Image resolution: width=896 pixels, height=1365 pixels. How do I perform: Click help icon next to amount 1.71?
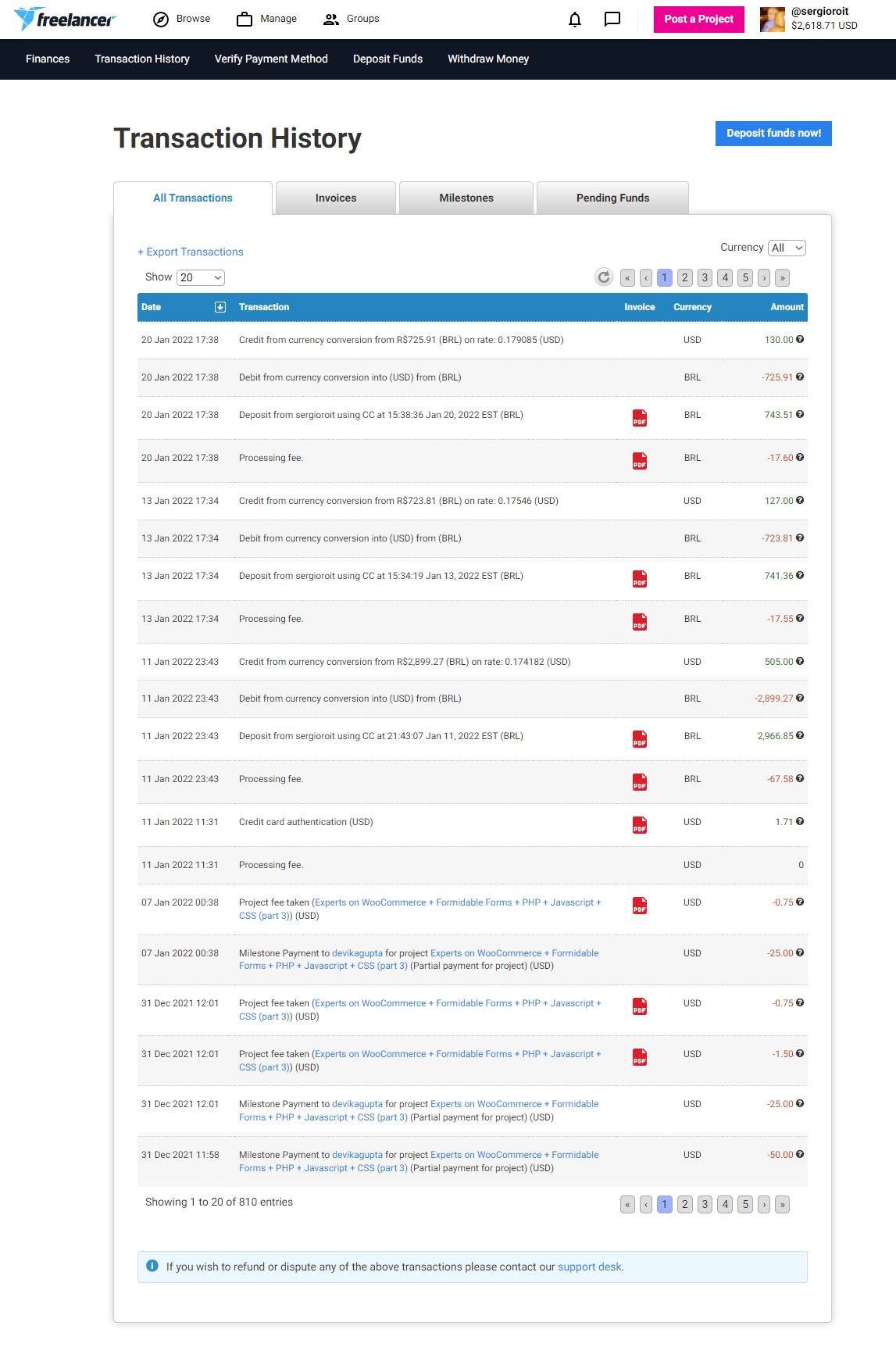click(800, 821)
